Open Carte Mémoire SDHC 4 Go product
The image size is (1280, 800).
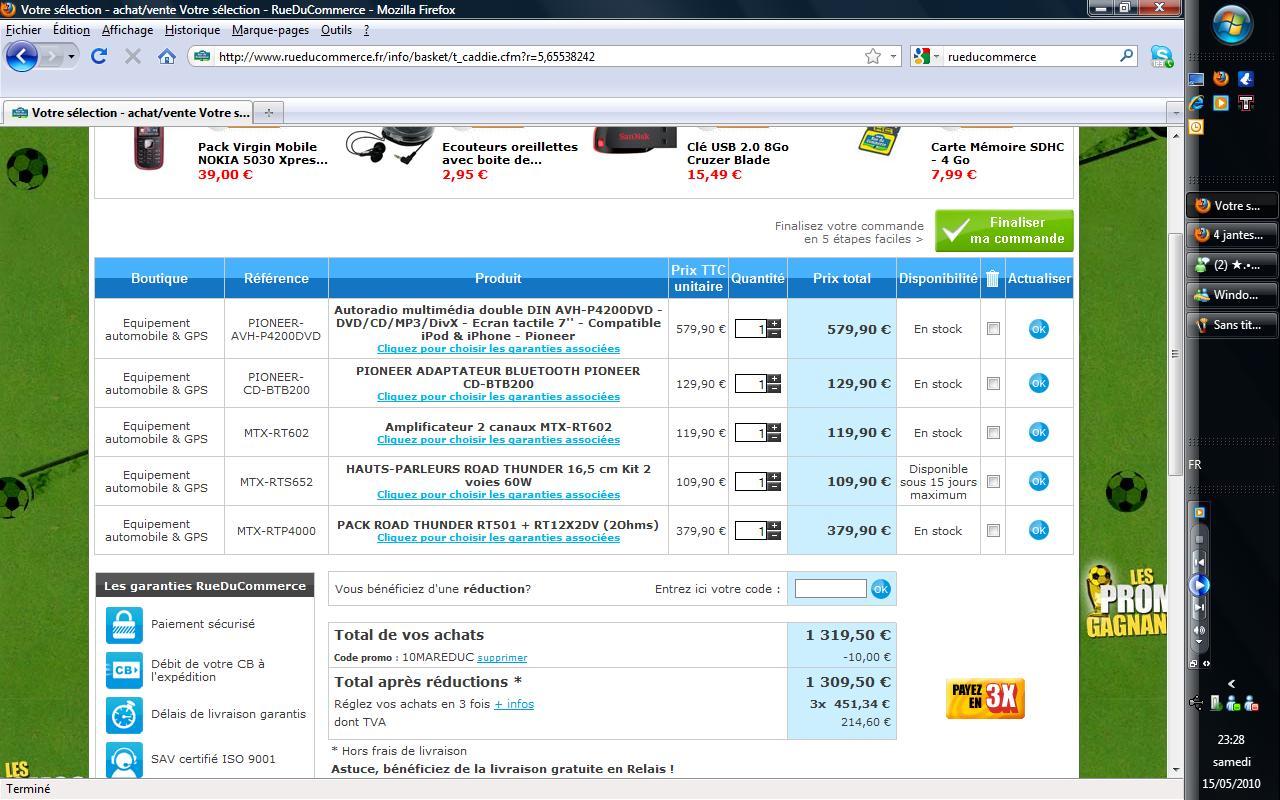click(x=997, y=153)
